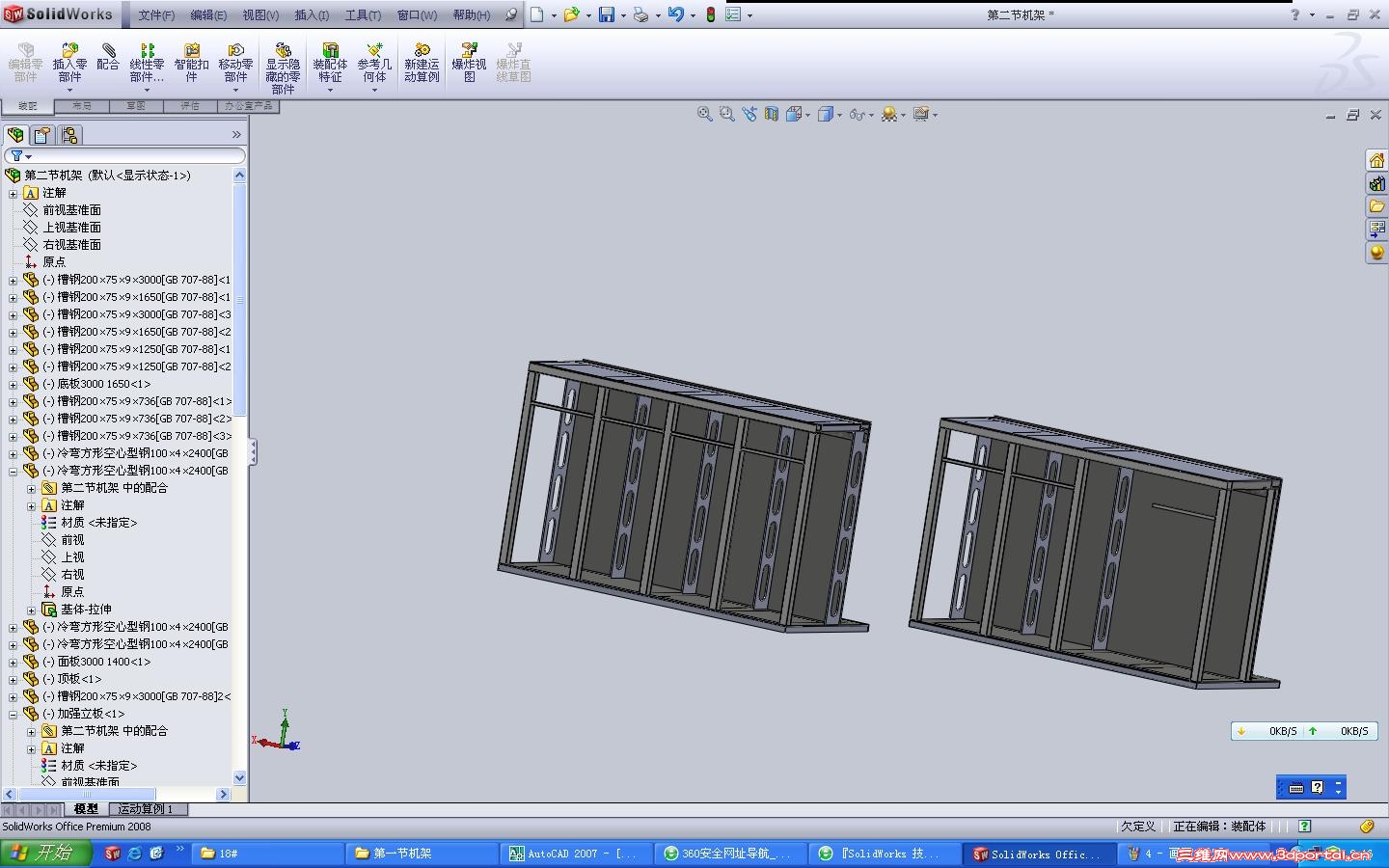
Task: Toggle the Section View icon
Action: pyautogui.click(x=772, y=114)
